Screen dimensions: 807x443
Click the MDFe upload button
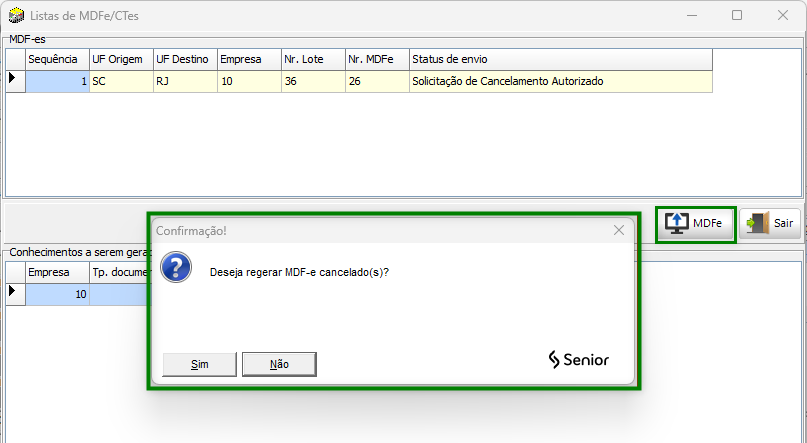(697, 224)
